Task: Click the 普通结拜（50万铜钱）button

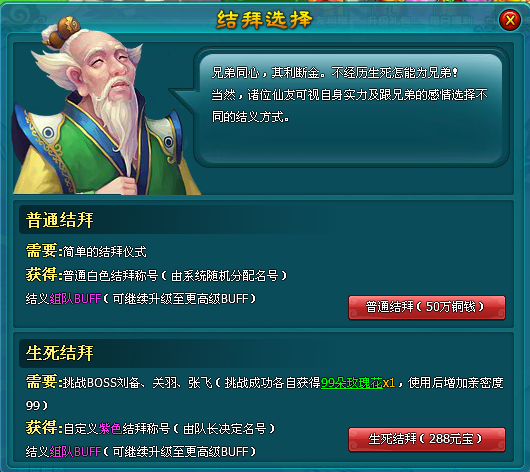Action: coord(427,307)
